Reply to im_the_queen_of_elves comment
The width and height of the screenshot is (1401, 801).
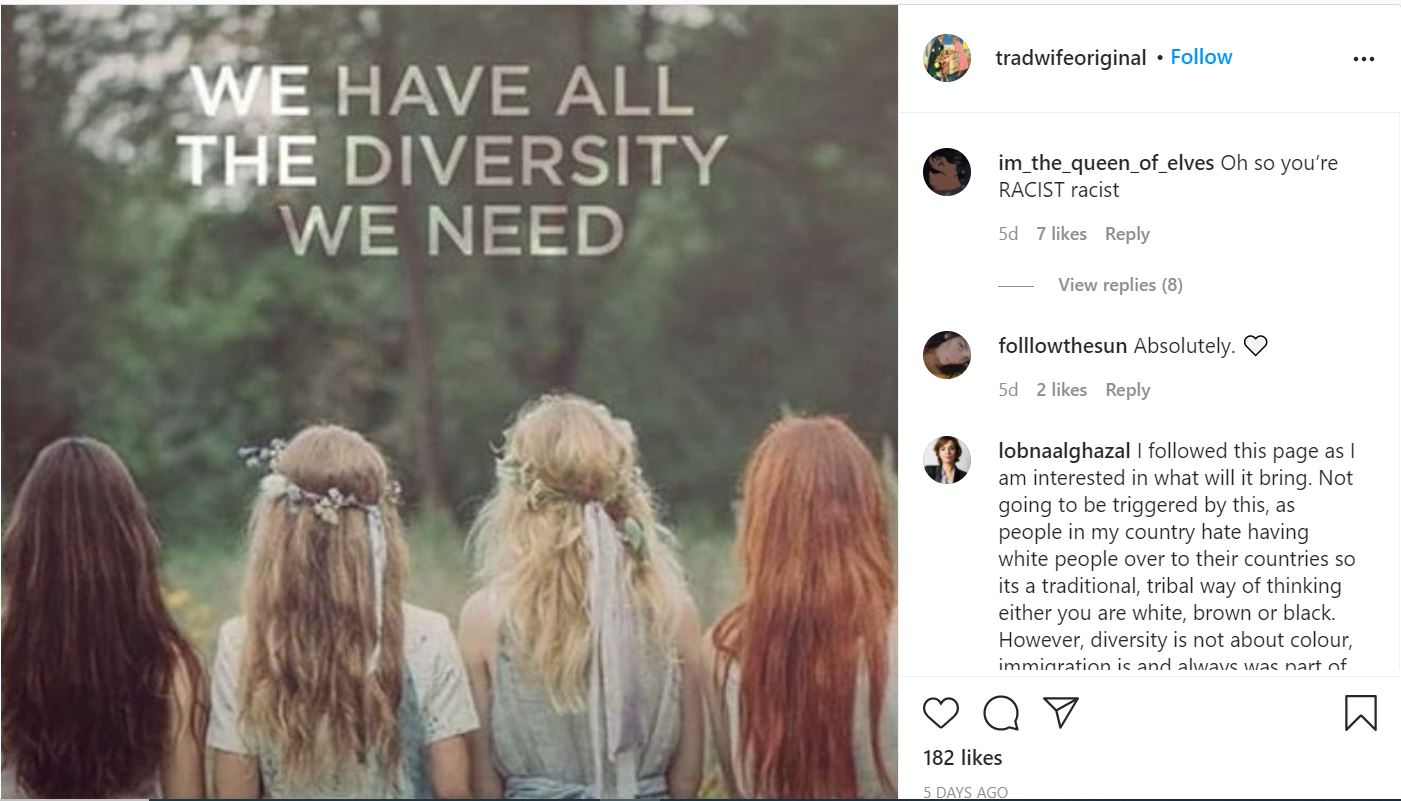pos(1127,234)
